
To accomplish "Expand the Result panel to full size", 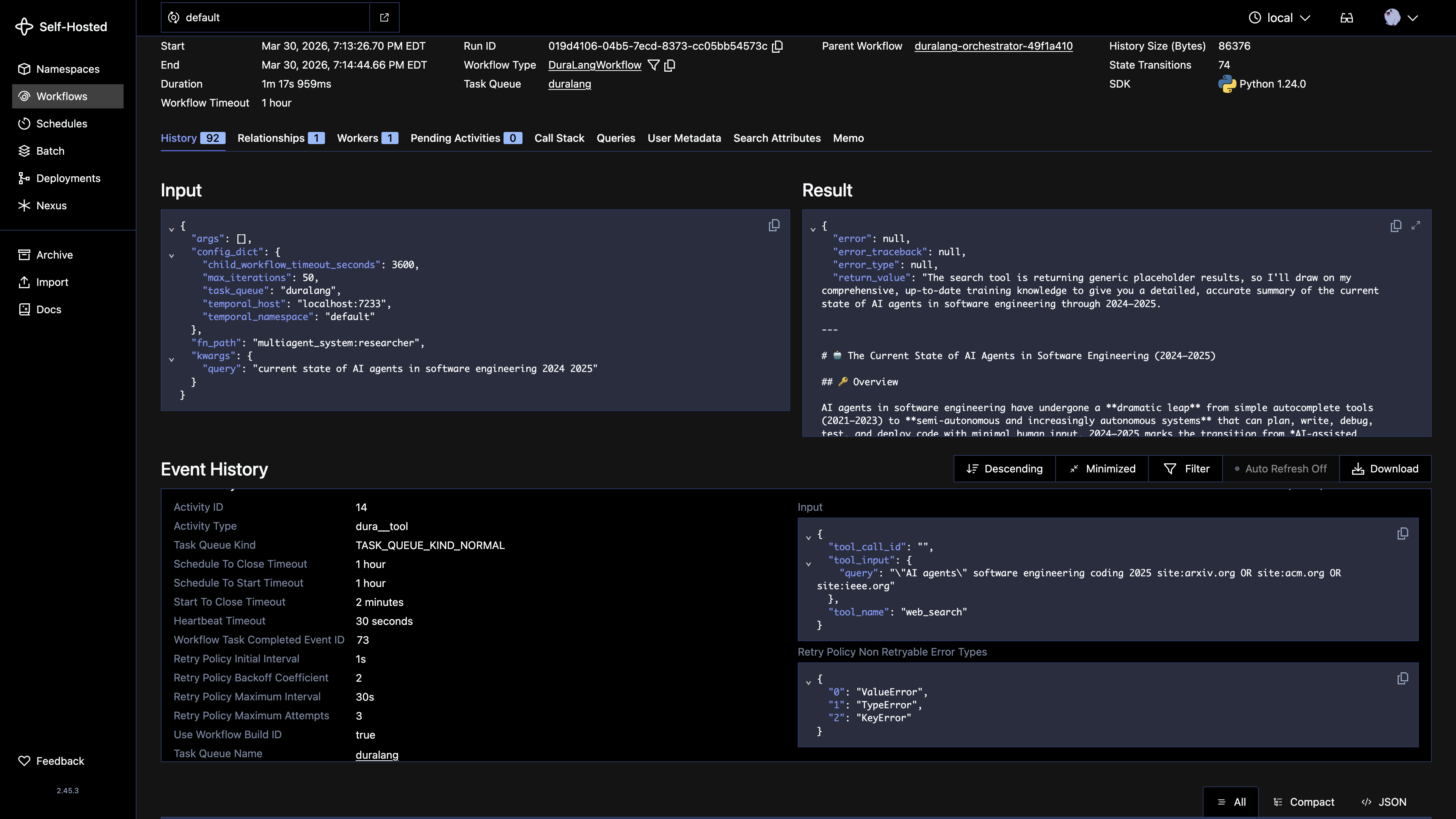I will click(x=1415, y=226).
